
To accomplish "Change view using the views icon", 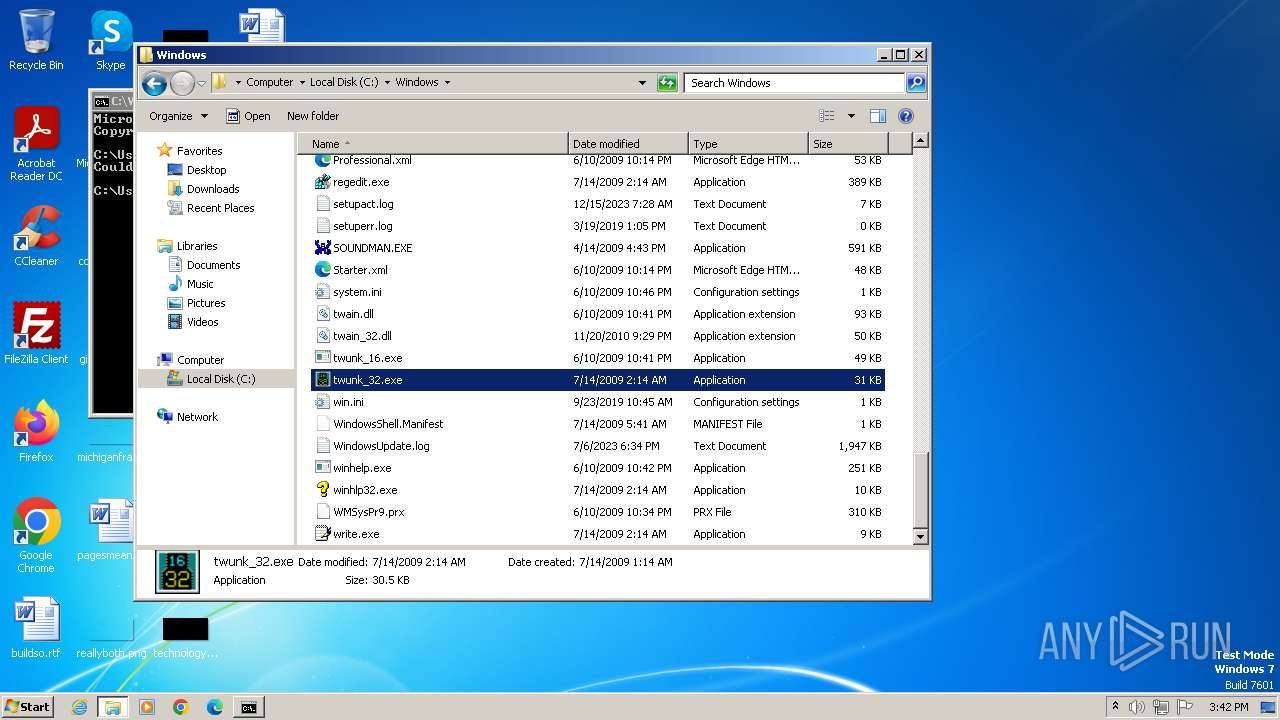I will coord(826,116).
